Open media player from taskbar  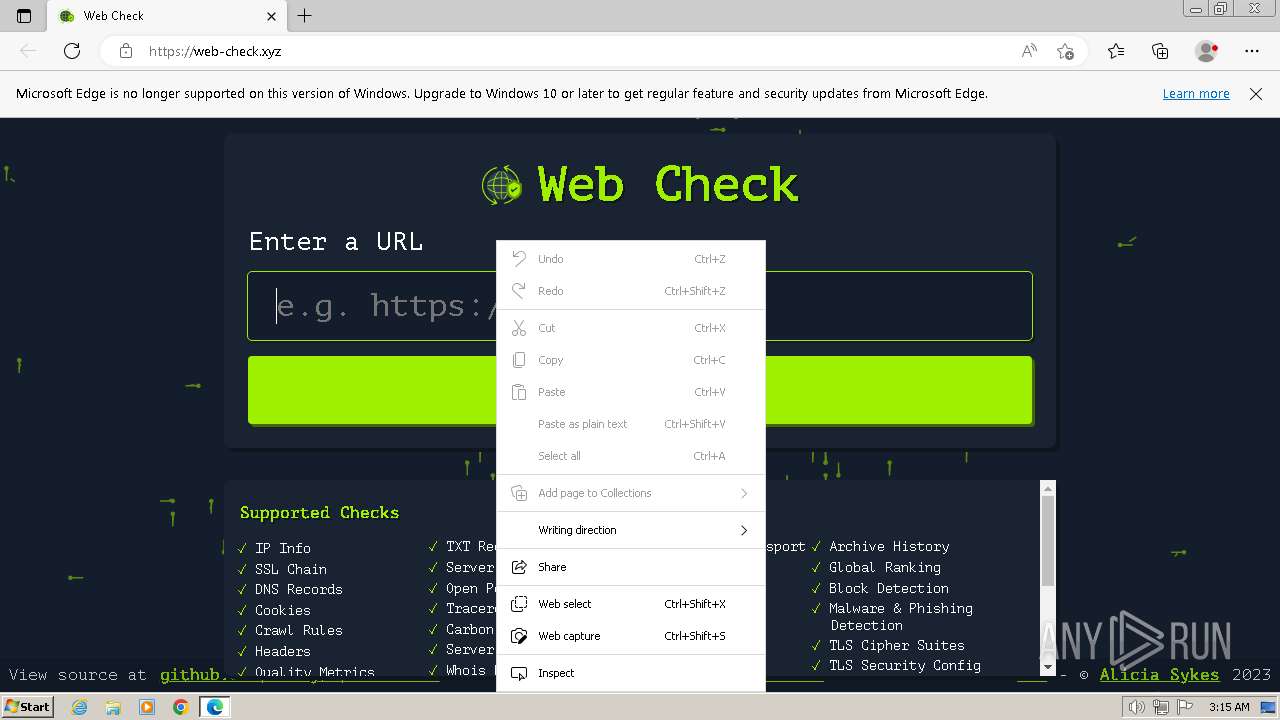click(147, 707)
